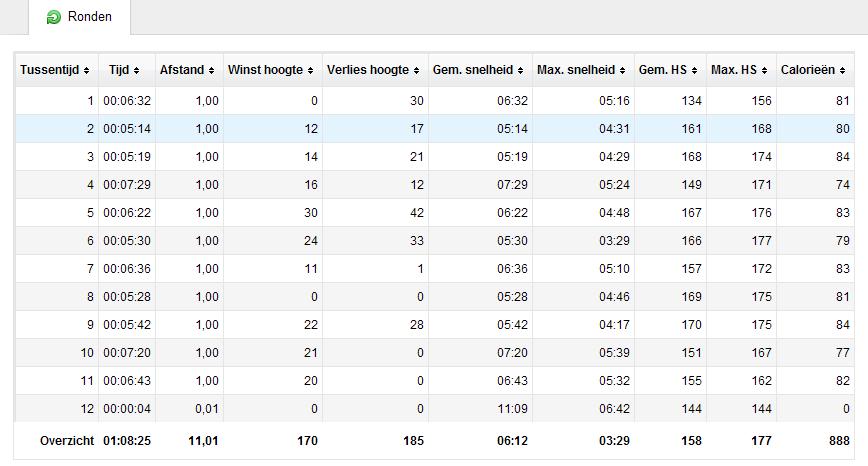Sort by Calorieën column arrows
Viewport: 868px width, 466px height.
[x=842, y=71]
